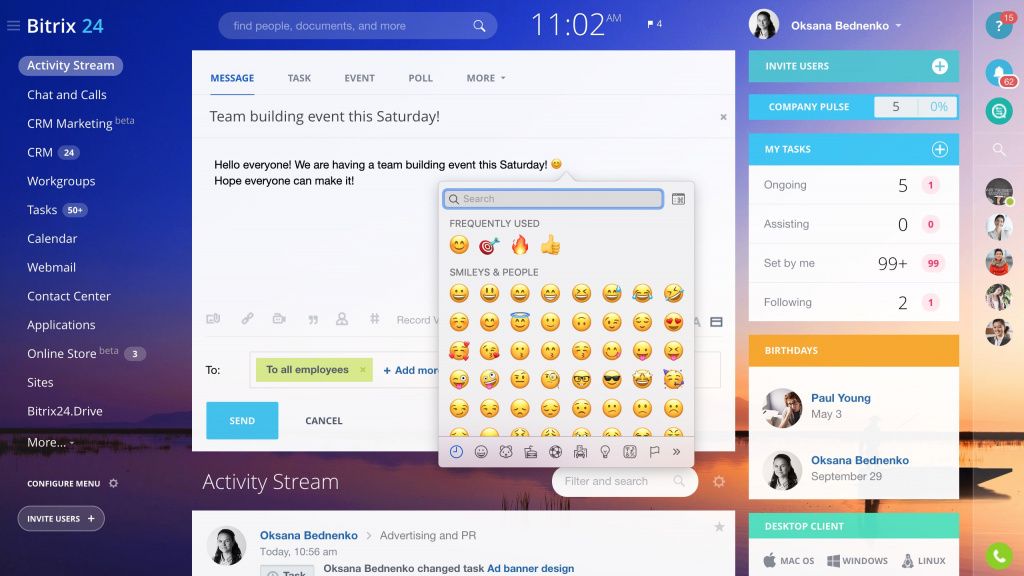Image resolution: width=1024 pixels, height=576 pixels.
Task: Favorite the post with the star icon
Action: (x=719, y=527)
